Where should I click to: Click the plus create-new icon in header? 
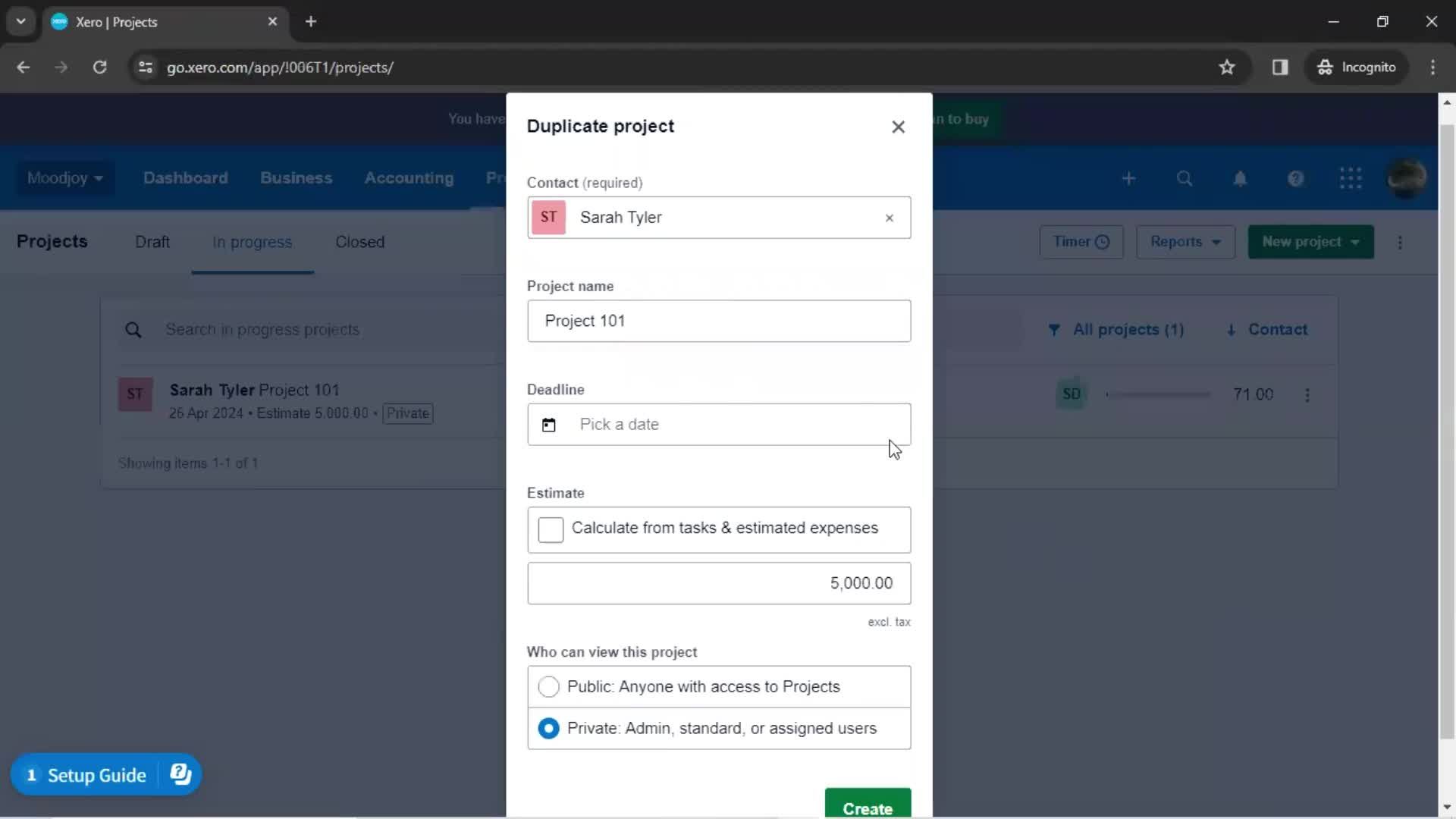[x=1129, y=178]
